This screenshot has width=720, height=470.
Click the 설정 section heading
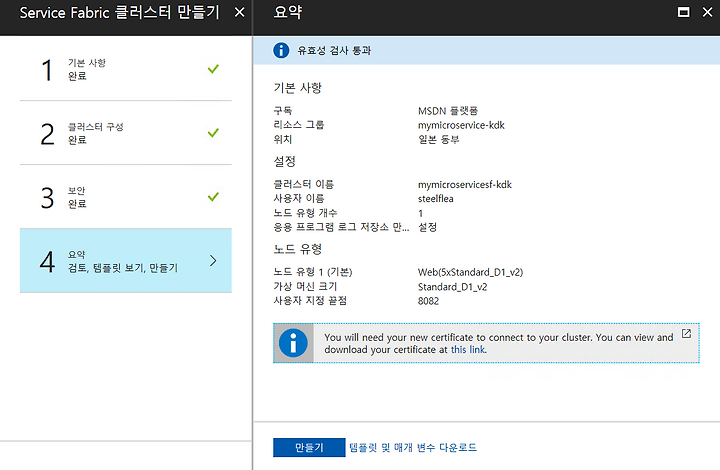285,162
